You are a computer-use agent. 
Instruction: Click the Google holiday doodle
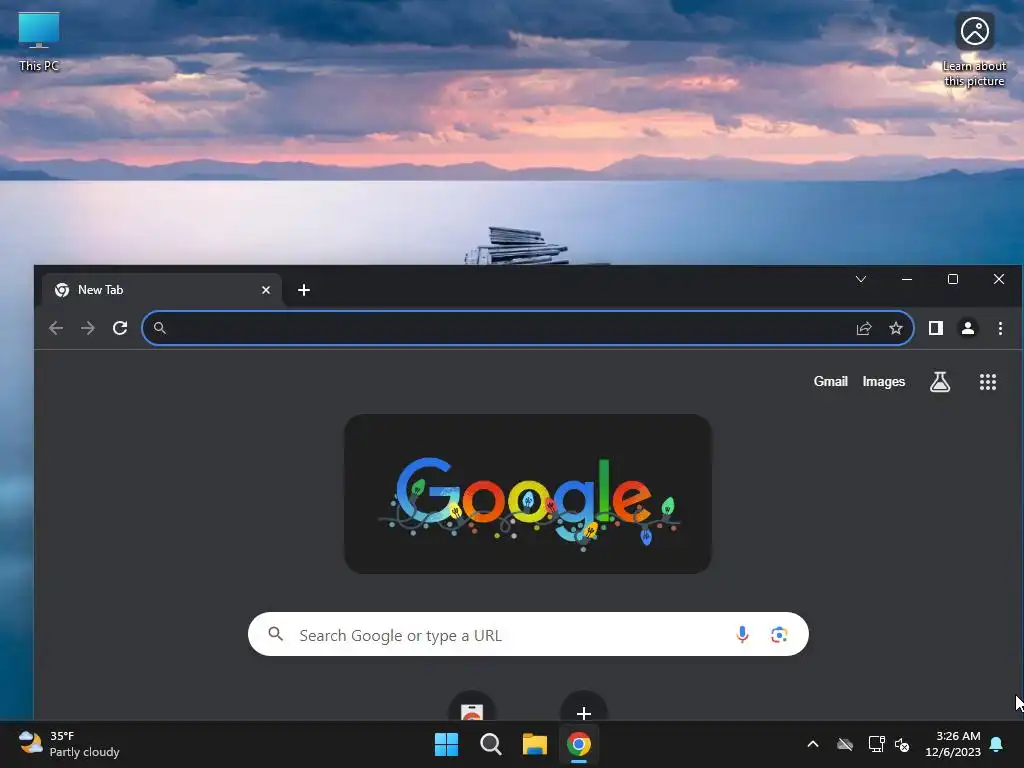[x=528, y=494]
